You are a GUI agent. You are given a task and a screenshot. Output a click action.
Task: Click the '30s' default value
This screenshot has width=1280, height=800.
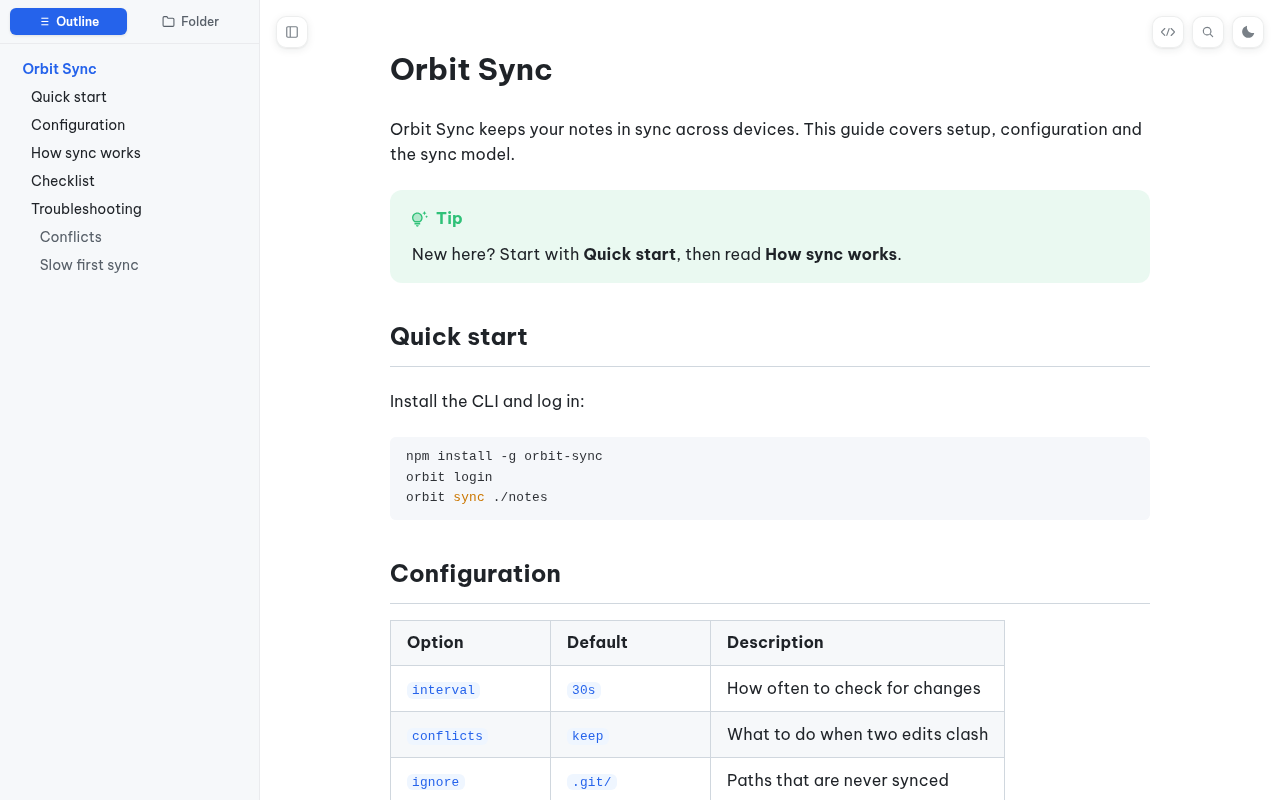pyautogui.click(x=584, y=690)
